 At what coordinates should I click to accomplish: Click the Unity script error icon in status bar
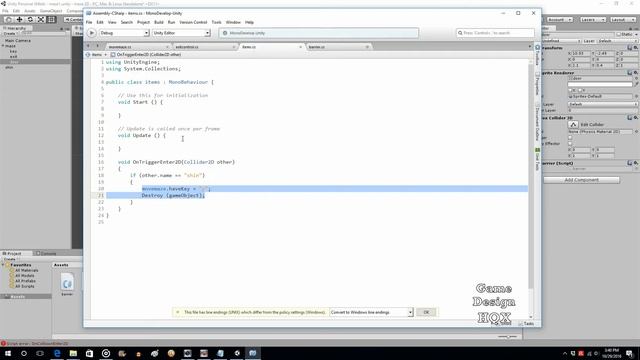click(3, 344)
